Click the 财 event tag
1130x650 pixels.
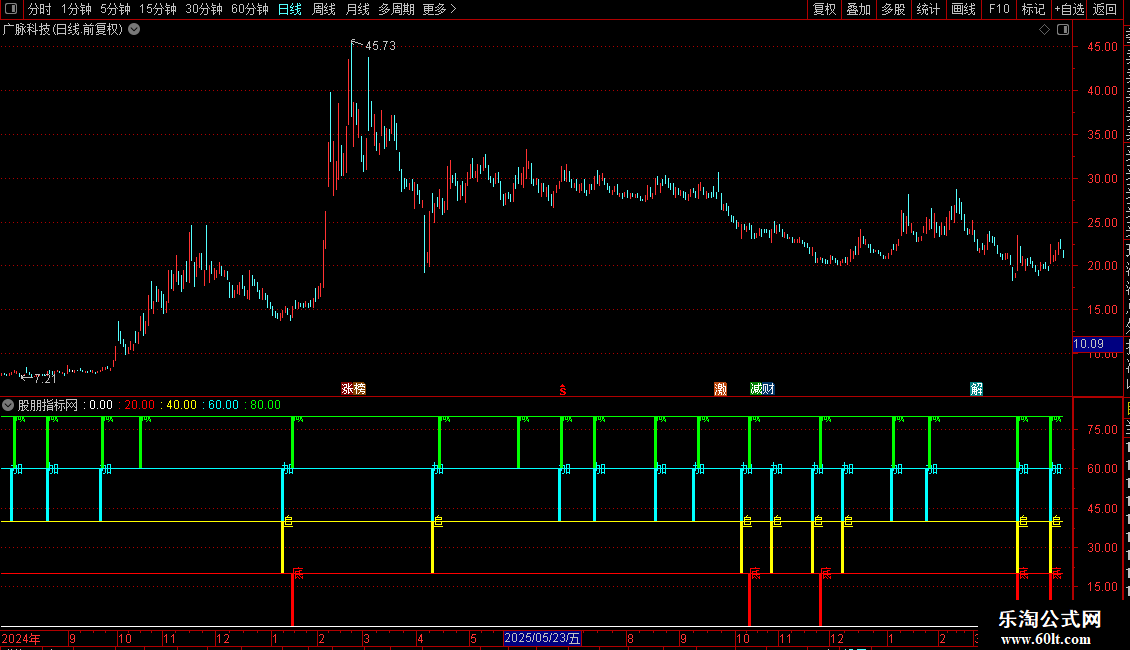(768, 389)
